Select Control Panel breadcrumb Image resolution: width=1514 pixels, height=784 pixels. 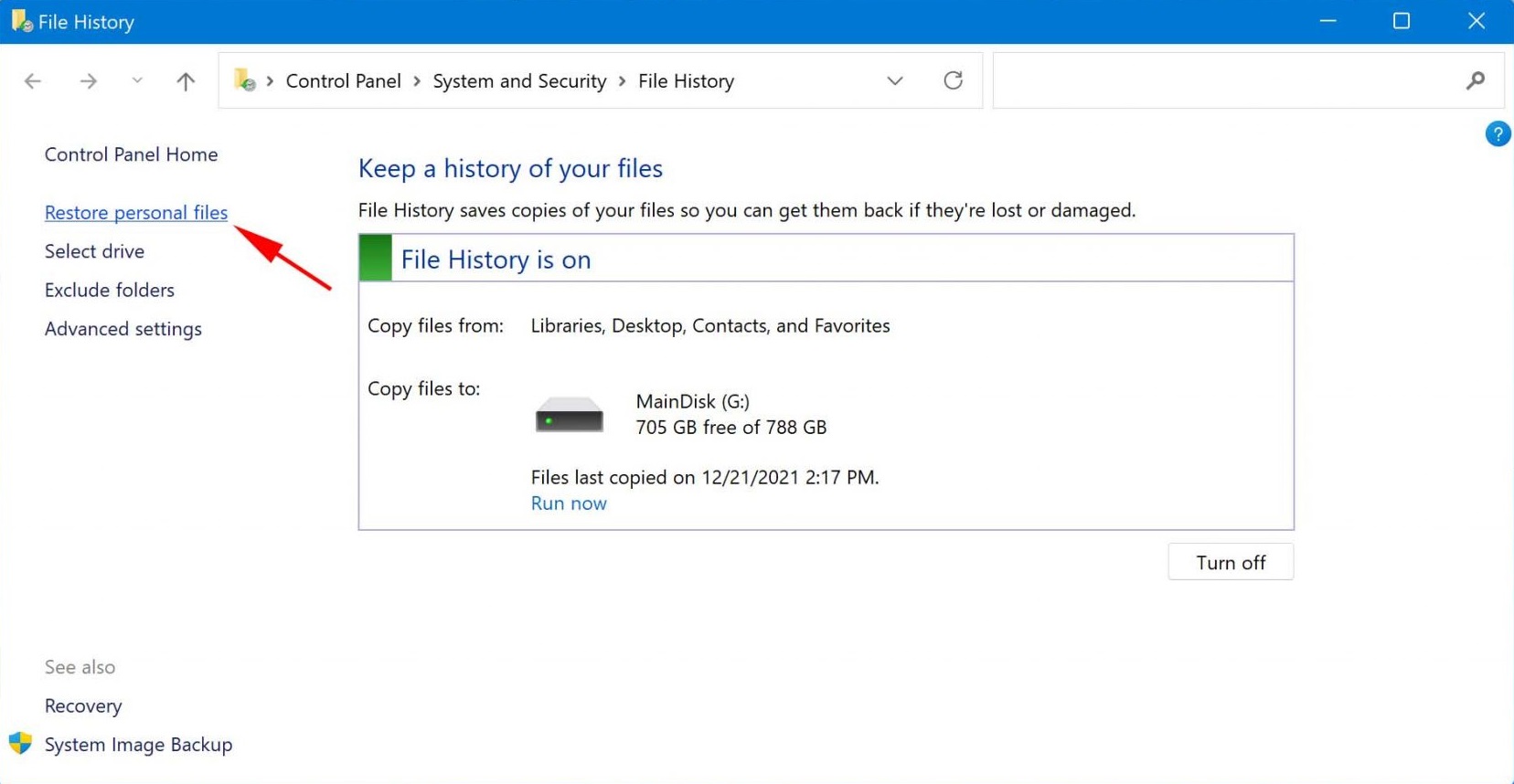[343, 81]
